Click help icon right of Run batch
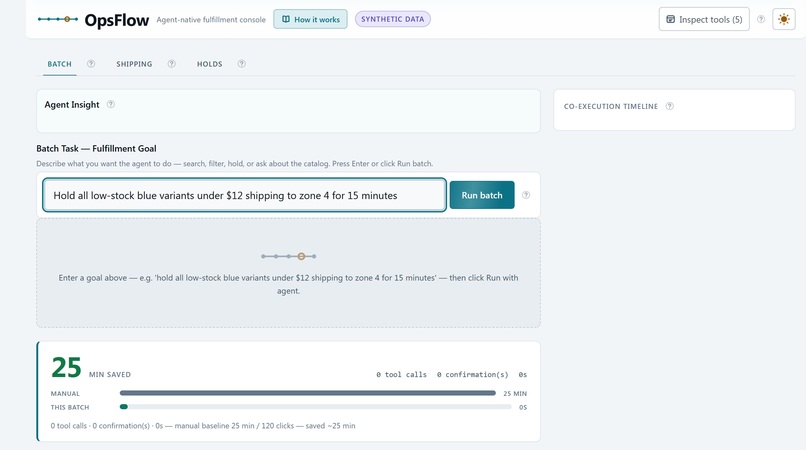Image resolution: width=806 pixels, height=450 pixels. click(526, 195)
